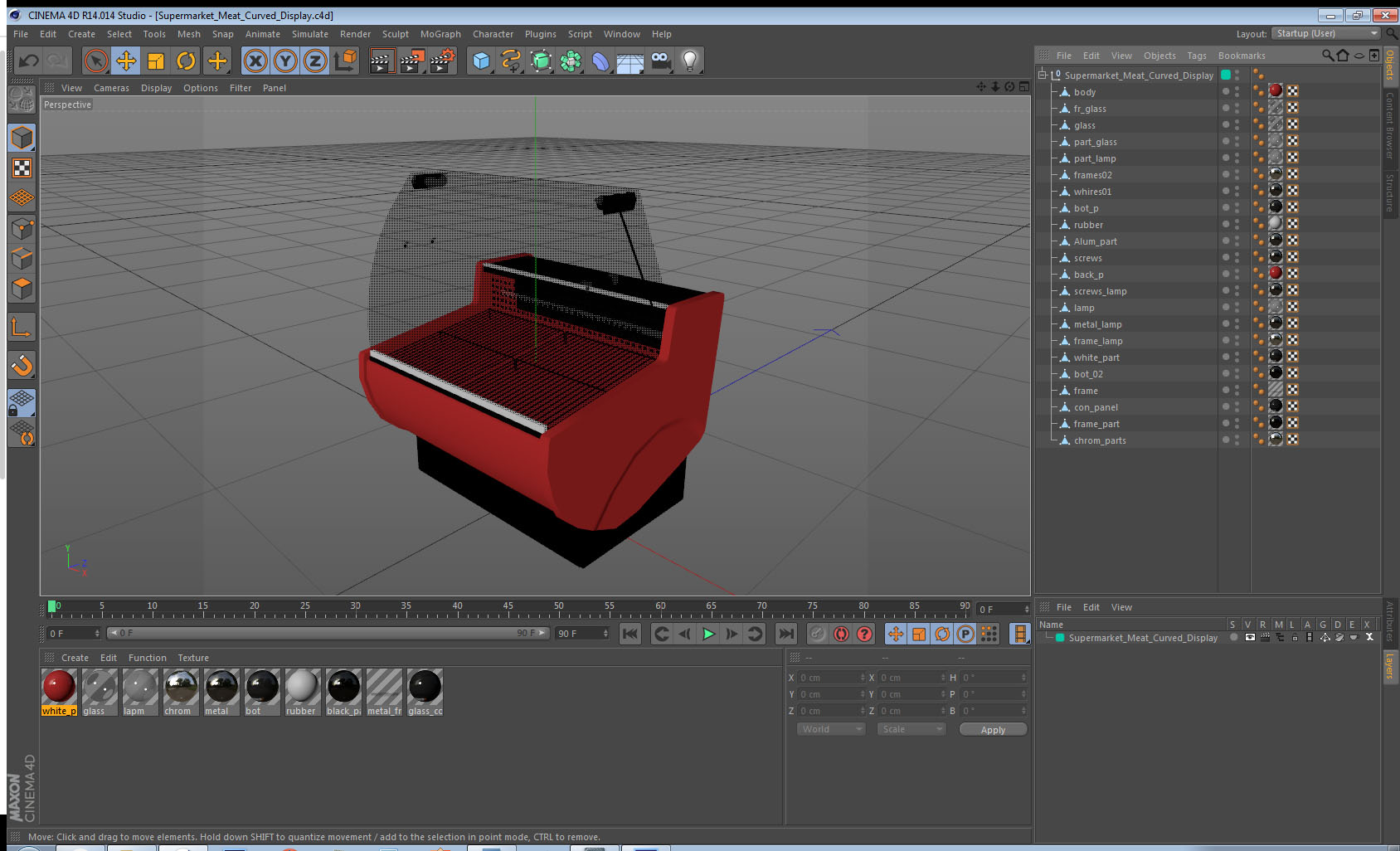Viewport: 1400px width, 851px height.
Task: Toggle solo column for layer Supermarket_Meat_Curved_Display
Action: click(x=1234, y=638)
